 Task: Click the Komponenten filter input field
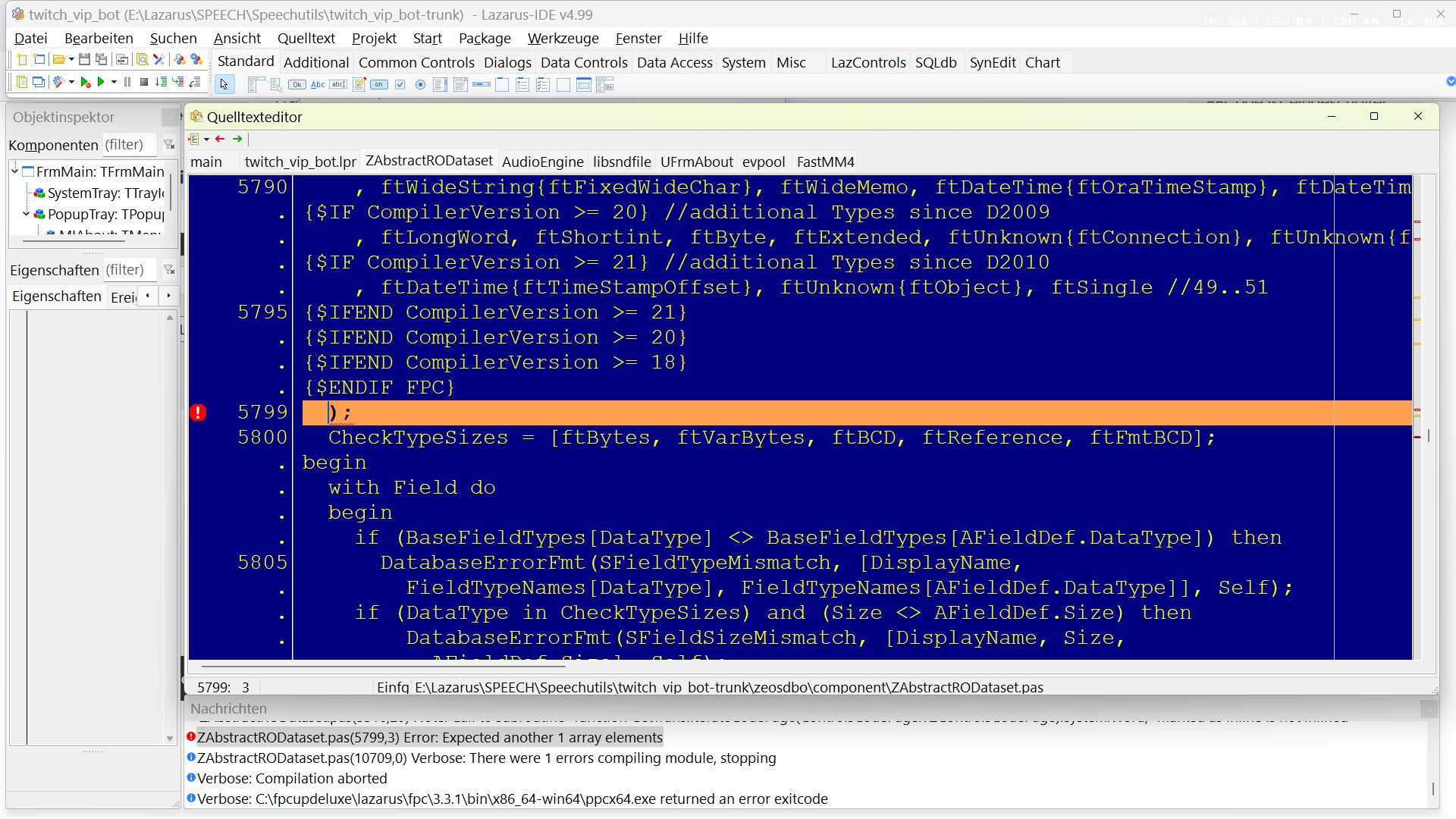pos(129,144)
